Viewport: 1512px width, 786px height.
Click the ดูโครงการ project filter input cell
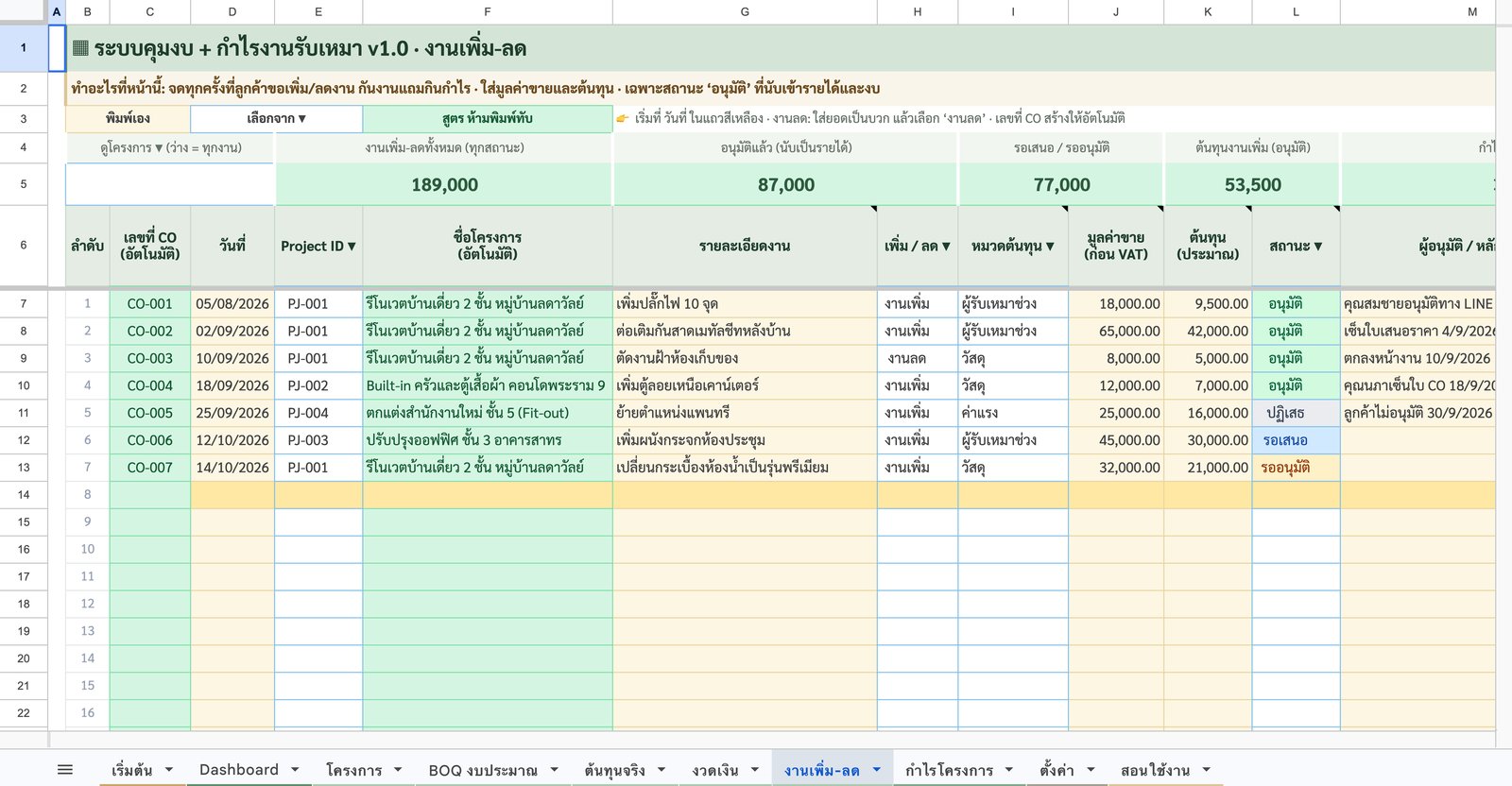(170, 184)
